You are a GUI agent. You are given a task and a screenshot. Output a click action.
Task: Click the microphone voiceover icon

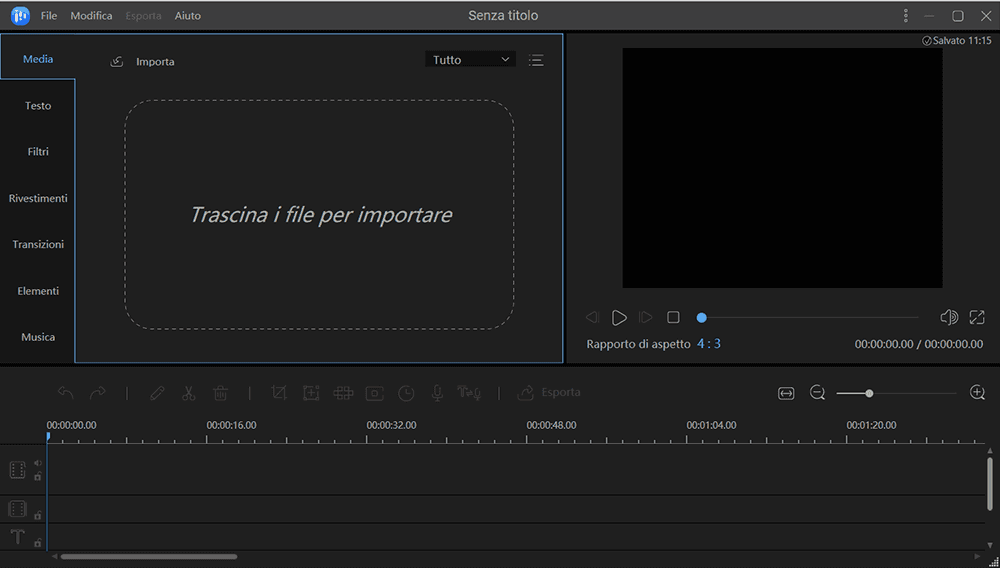click(x=438, y=393)
